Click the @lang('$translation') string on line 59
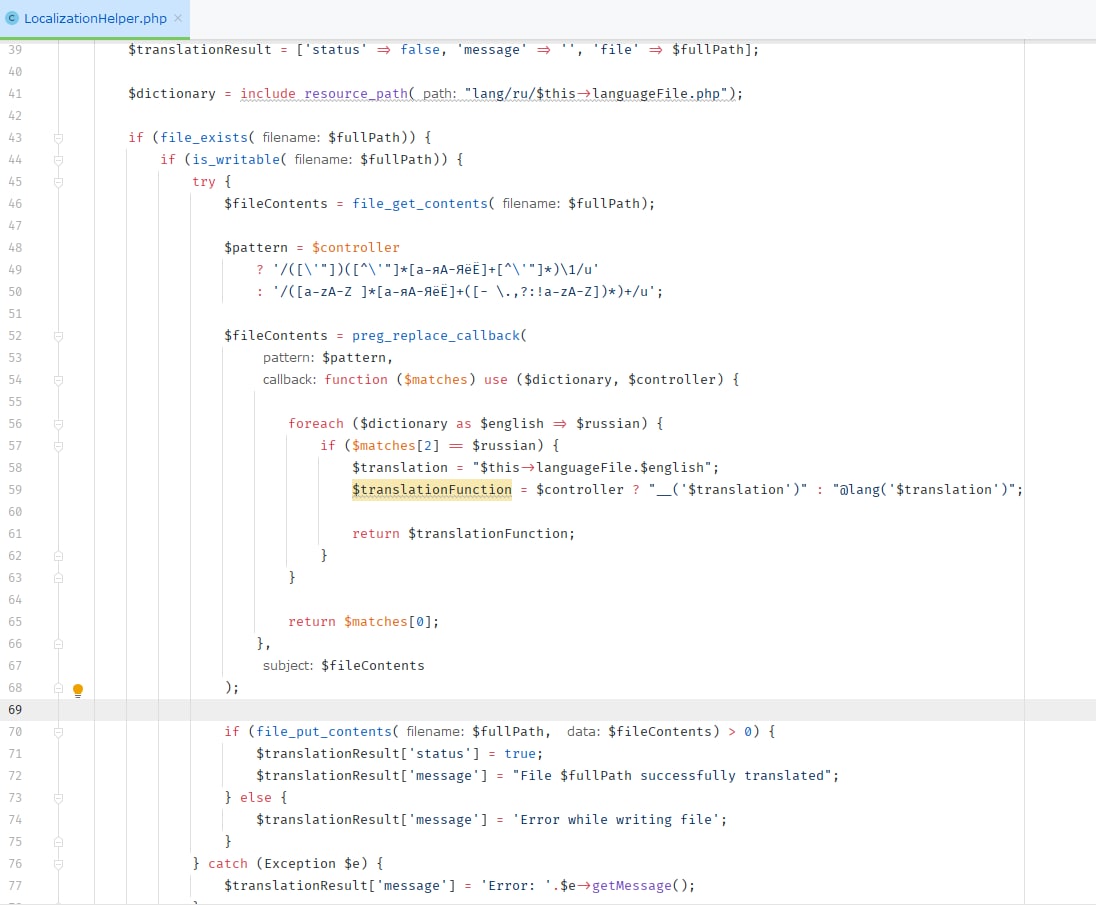 923,489
